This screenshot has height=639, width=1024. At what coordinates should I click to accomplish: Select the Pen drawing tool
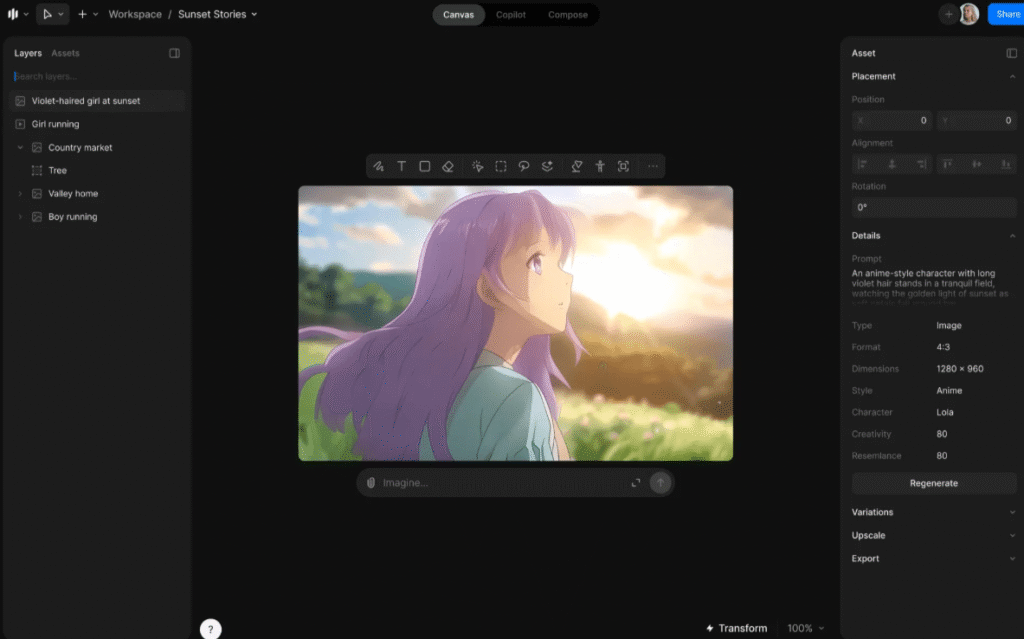pos(378,166)
